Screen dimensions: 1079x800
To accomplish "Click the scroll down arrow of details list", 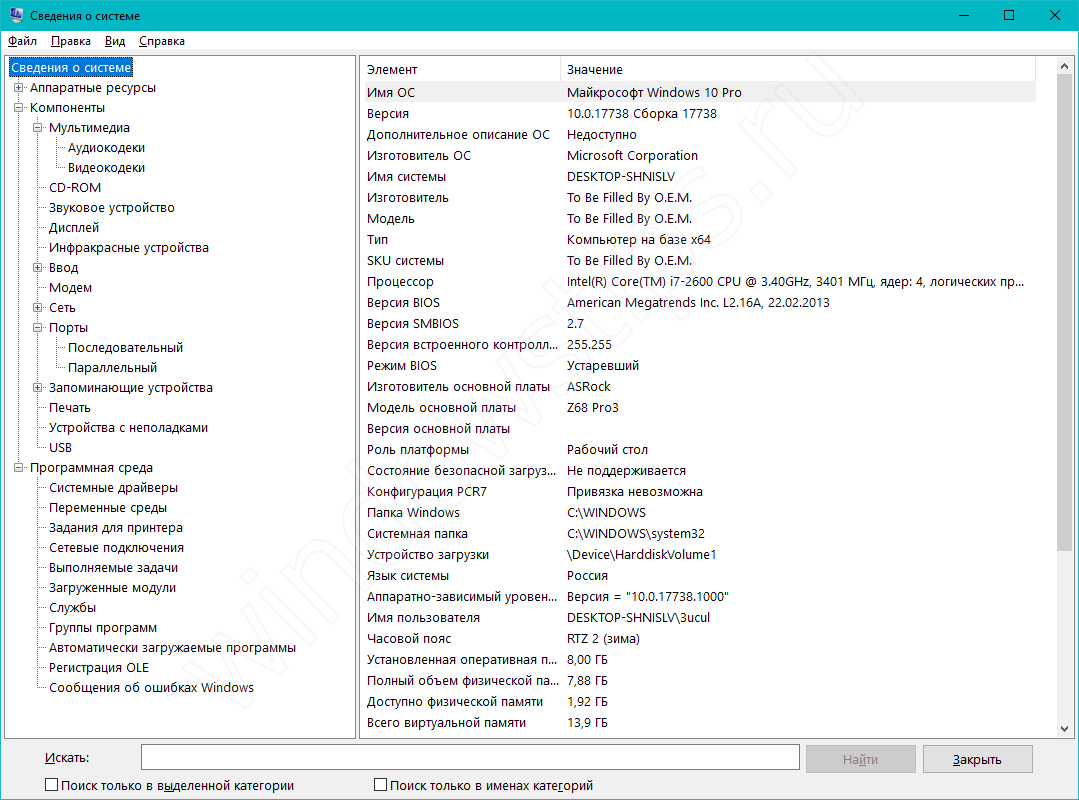I will (1066, 729).
